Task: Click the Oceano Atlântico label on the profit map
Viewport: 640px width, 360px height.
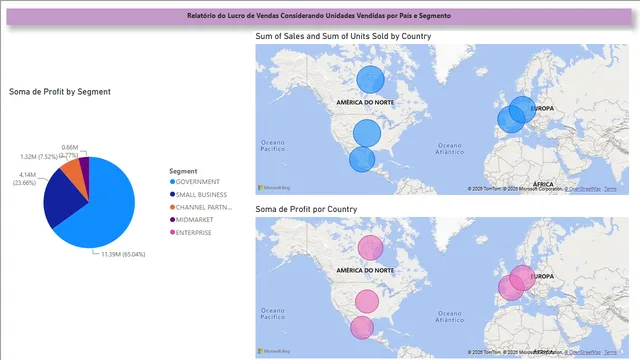Action: (449, 317)
